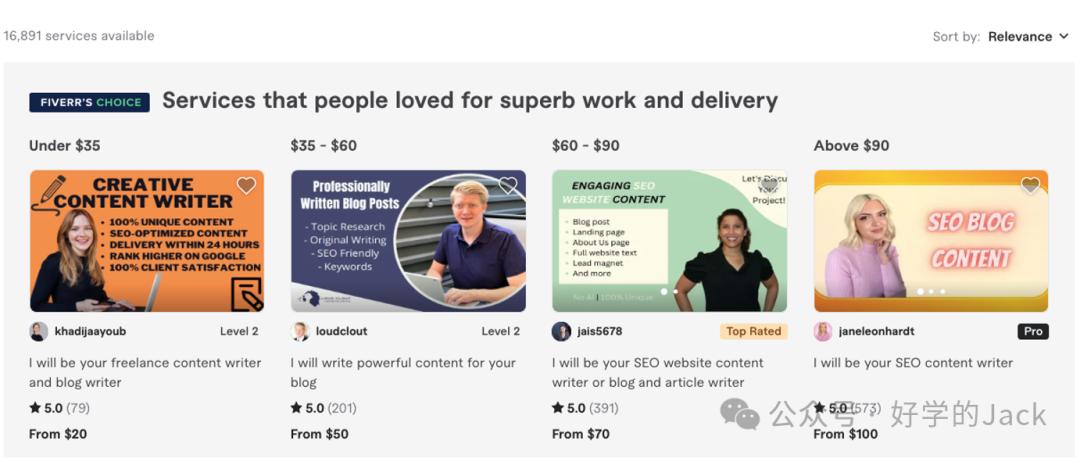The height and width of the screenshot is (458, 1080).
Task: Click jais5678's profile avatar
Action: pos(562,332)
